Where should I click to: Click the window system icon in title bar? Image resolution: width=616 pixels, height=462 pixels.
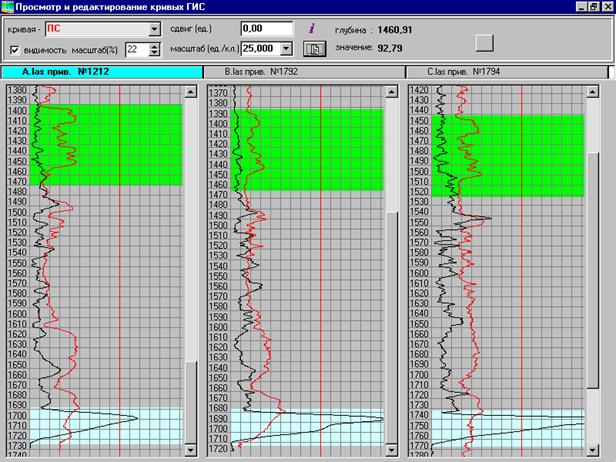[8, 7]
